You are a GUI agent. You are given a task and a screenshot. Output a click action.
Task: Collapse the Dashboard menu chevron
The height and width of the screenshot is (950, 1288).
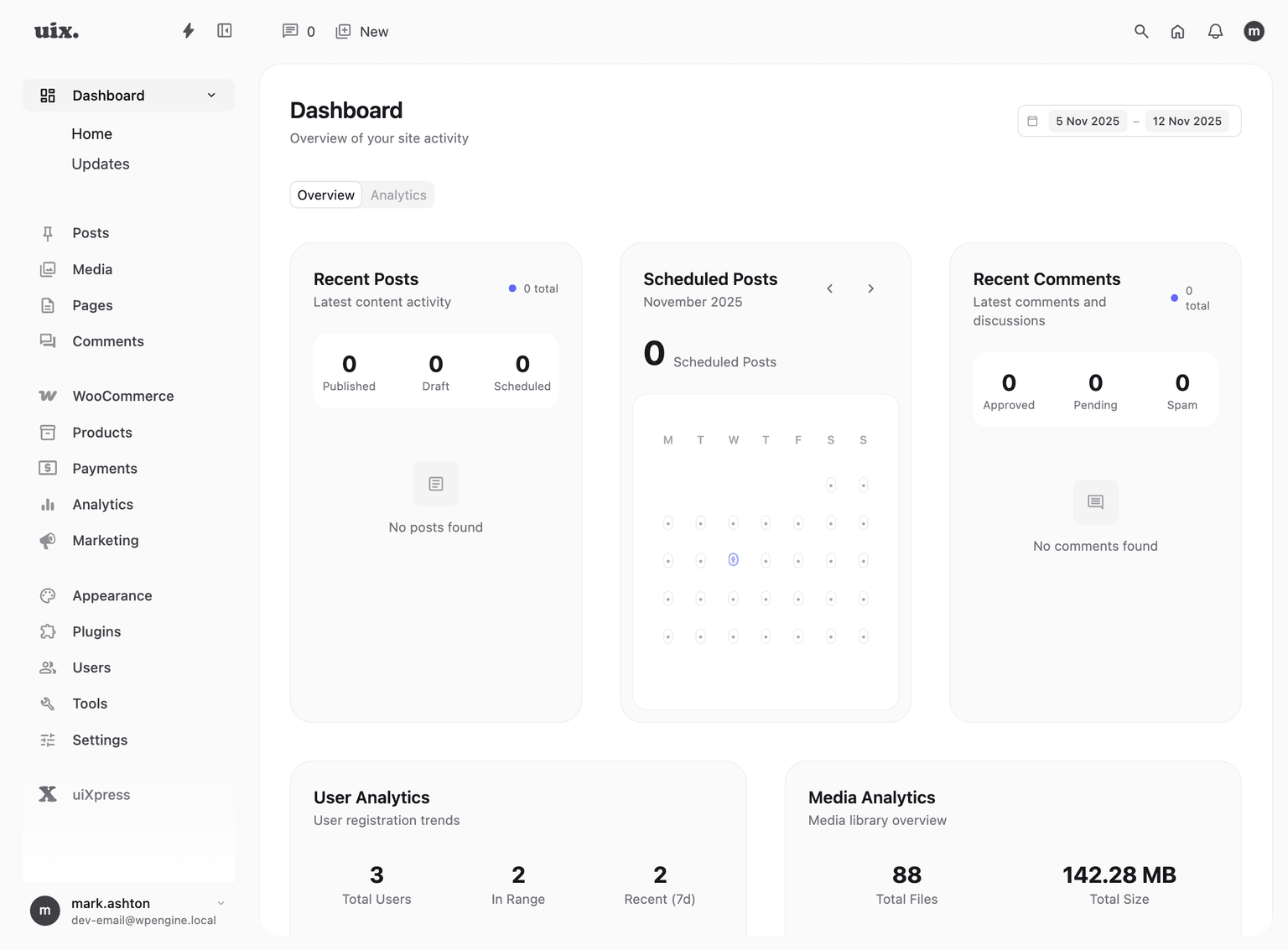[210, 95]
